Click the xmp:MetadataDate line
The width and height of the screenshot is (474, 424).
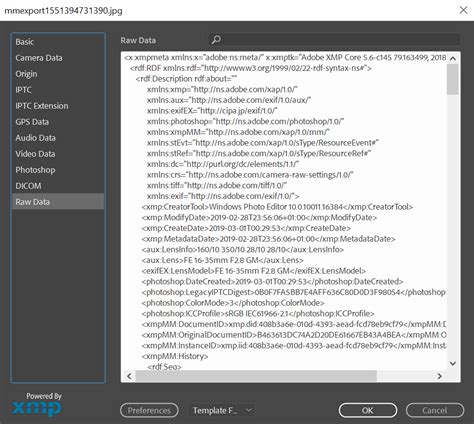[269, 239]
